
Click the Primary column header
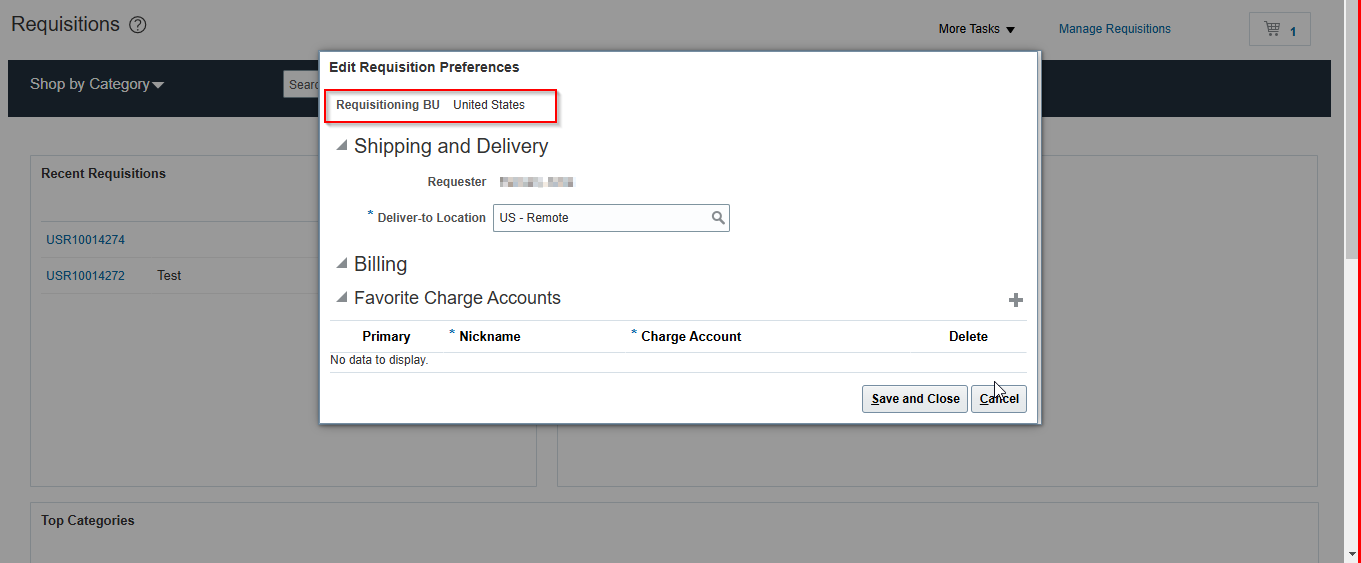coord(386,337)
